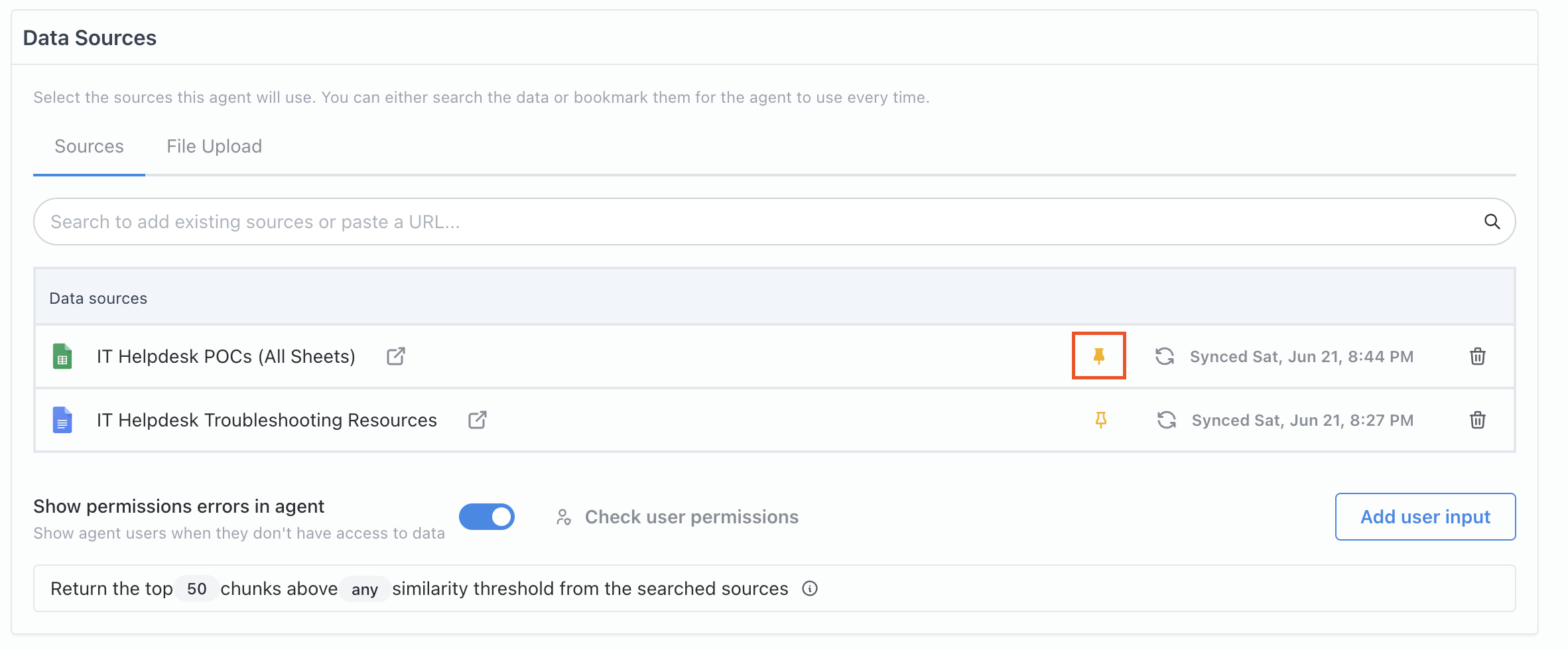Image resolution: width=1568 pixels, height=650 pixels.
Task: Click the search magnifier icon
Action: click(x=1492, y=222)
